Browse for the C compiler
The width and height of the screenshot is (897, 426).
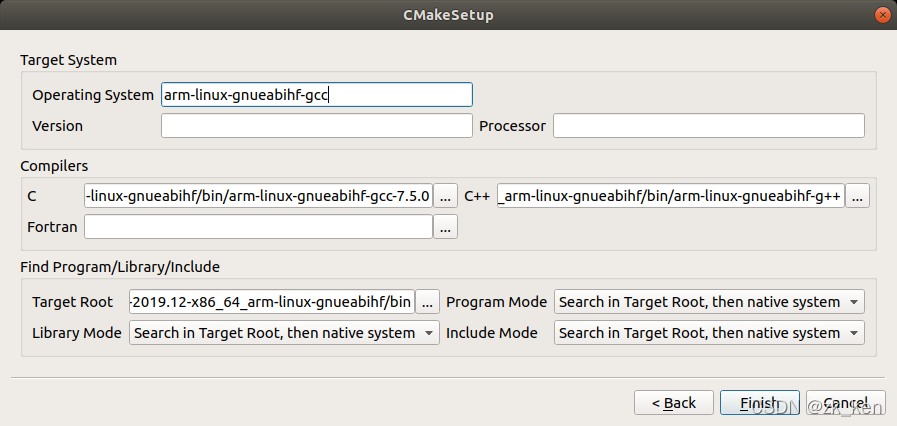(446, 197)
